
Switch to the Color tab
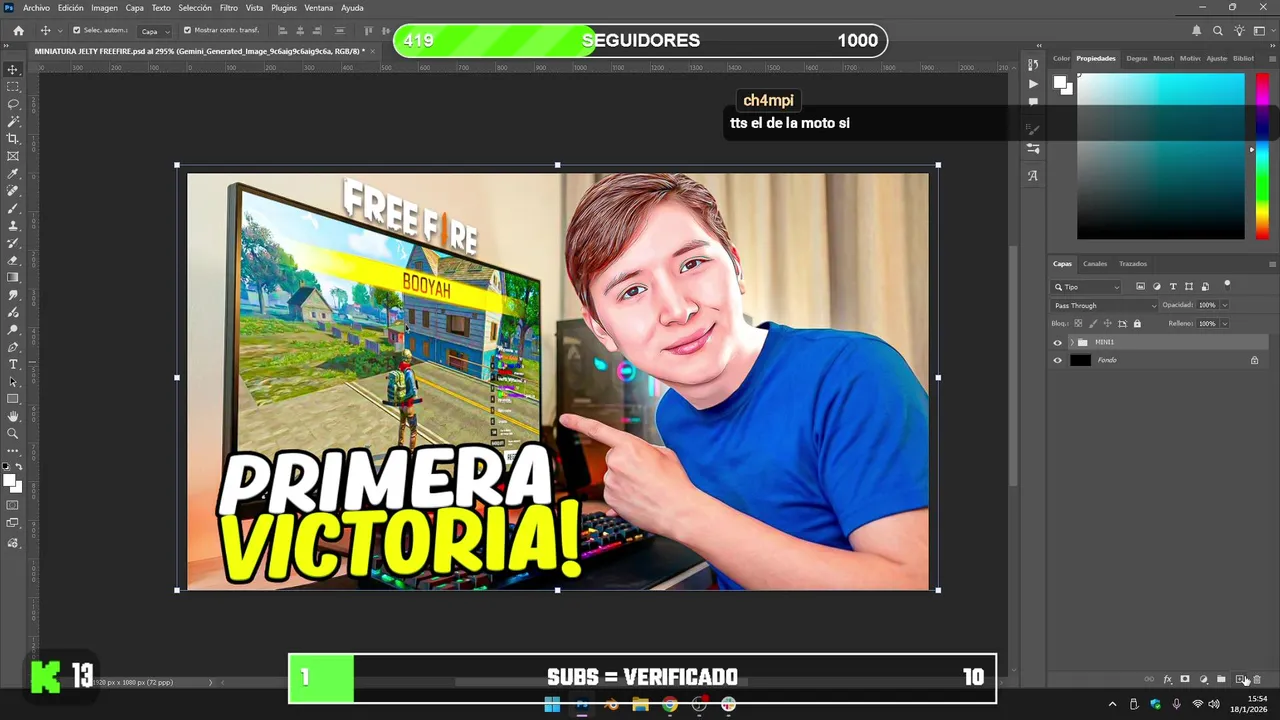click(1061, 58)
